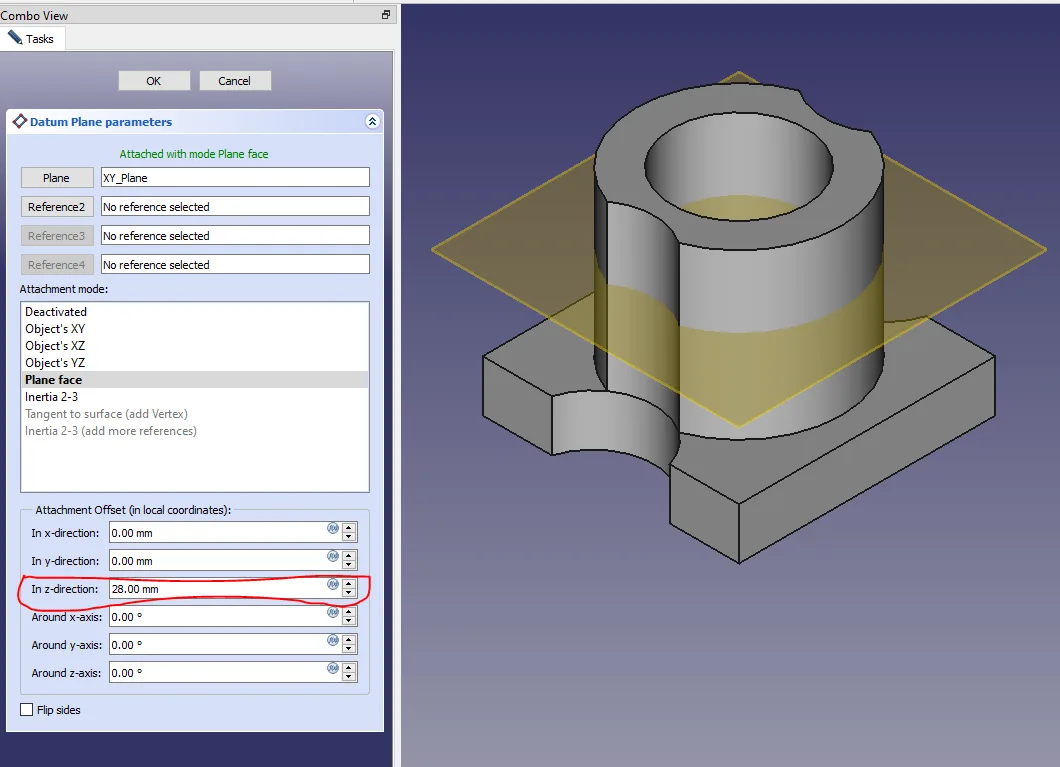Viewport: 1060px width, 767px height.
Task: Click the Reference2 selection button
Action: click(x=57, y=207)
